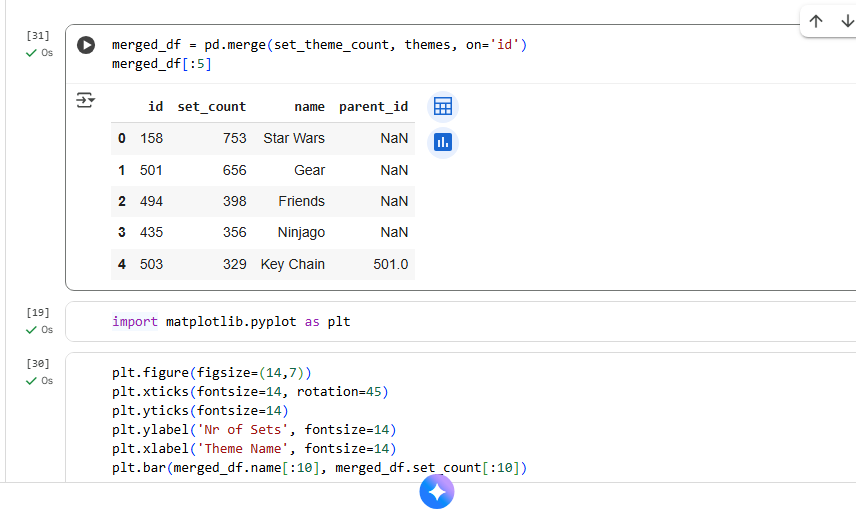This screenshot has height=510, width=856.
Task: Click id value 494
Action: (x=151, y=201)
